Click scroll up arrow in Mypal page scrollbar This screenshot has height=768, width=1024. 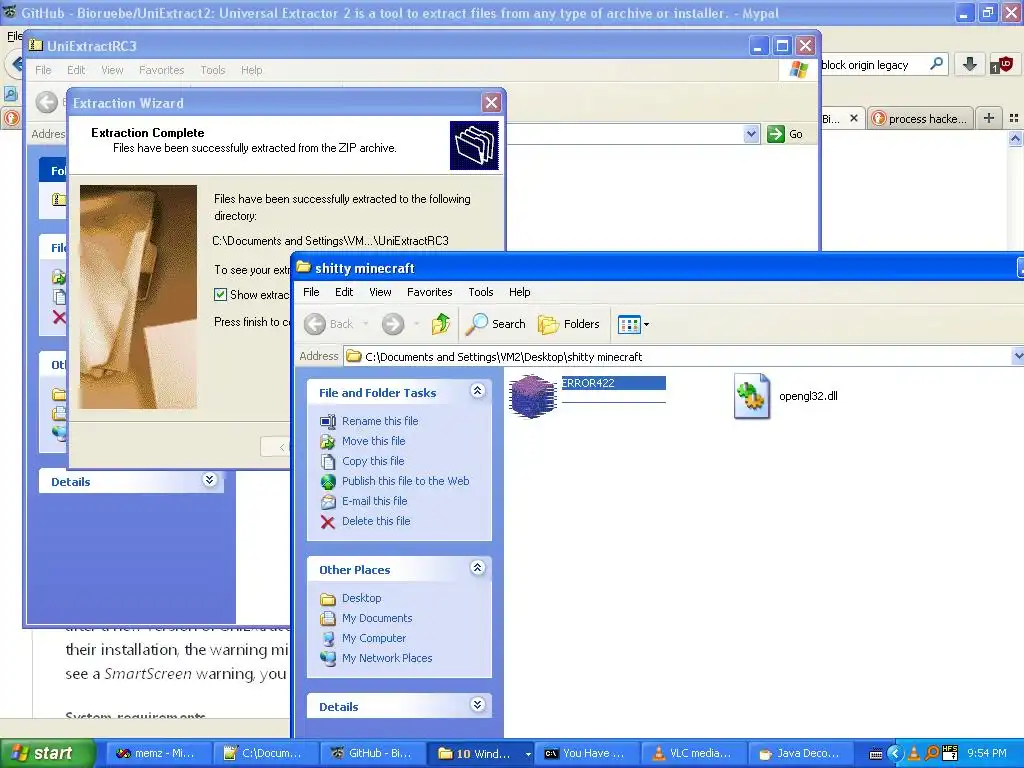tap(1015, 138)
